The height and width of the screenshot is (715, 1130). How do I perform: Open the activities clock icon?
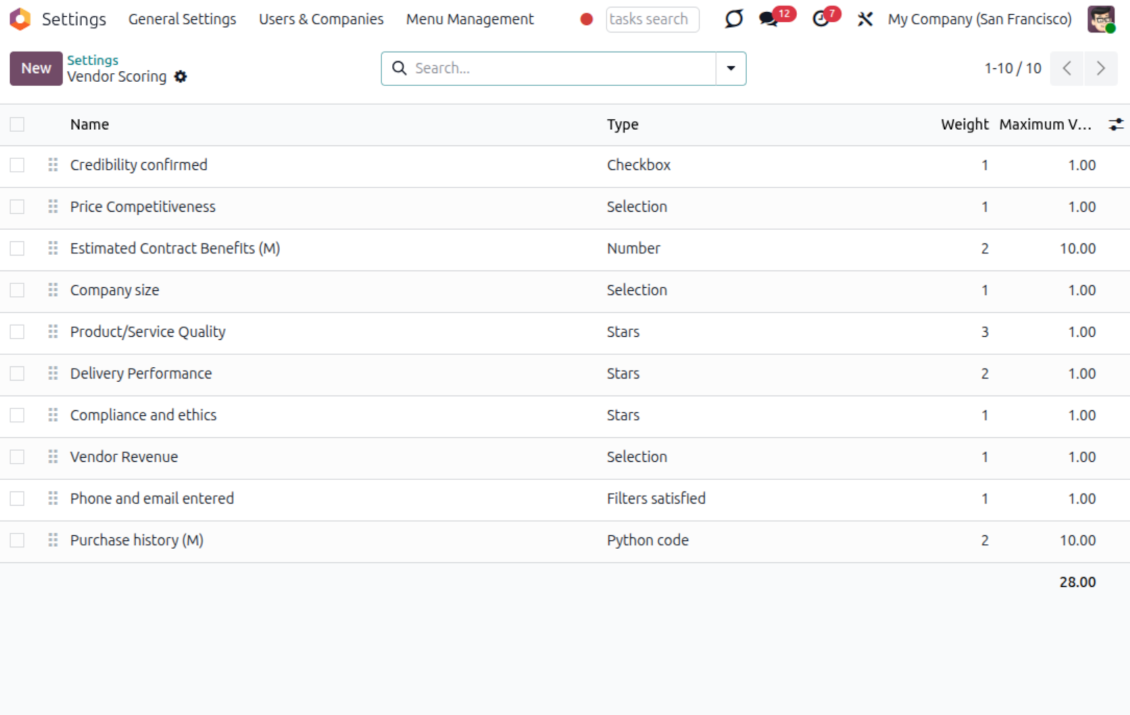point(821,19)
